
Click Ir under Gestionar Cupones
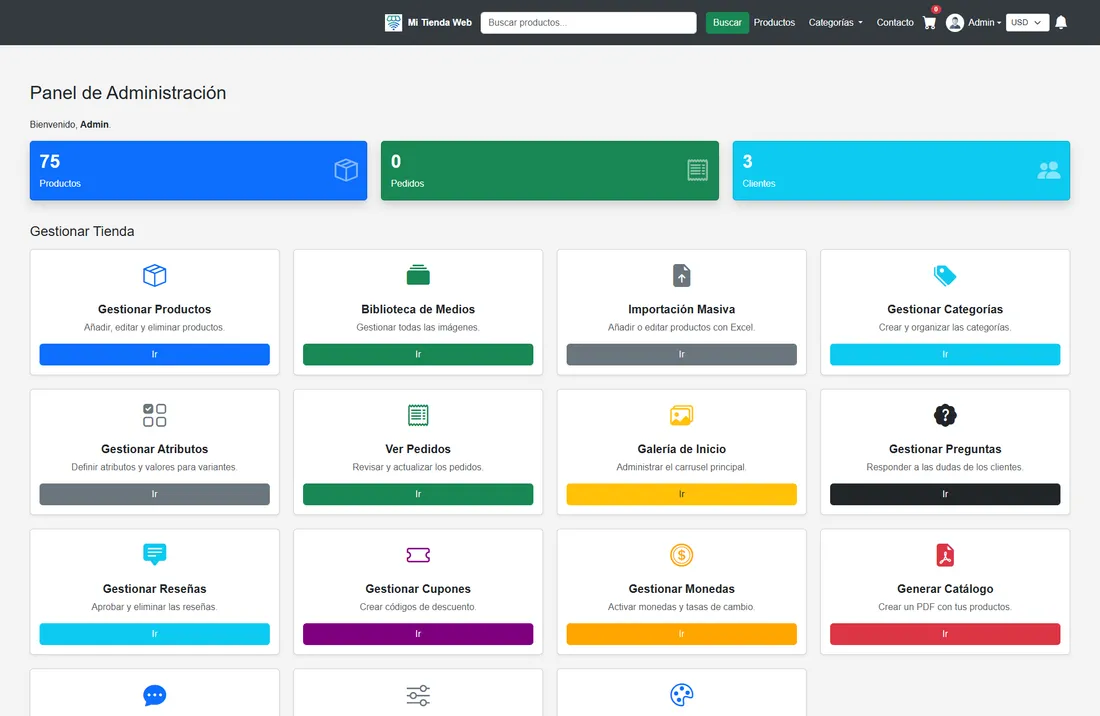click(x=418, y=633)
